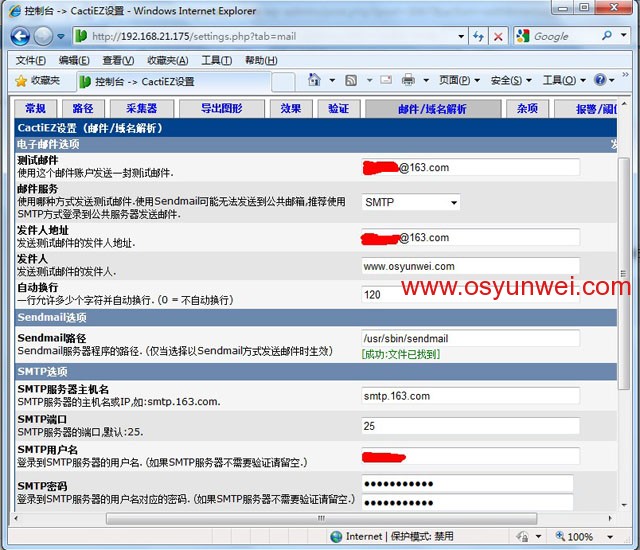Expand the Print options dropdown arrow
Image resolution: width=640 pixels, height=550 pixels.
[x=426, y=80]
